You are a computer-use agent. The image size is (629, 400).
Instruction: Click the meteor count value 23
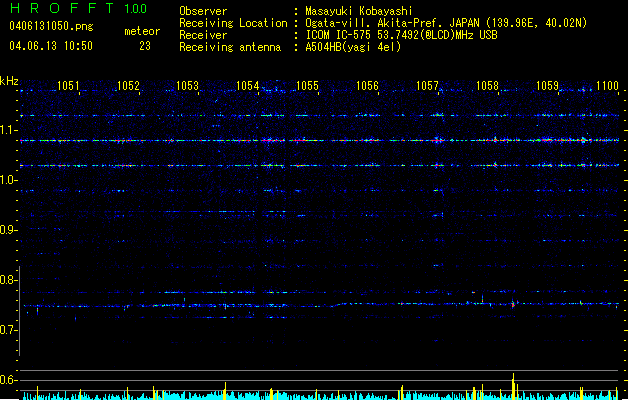click(145, 46)
